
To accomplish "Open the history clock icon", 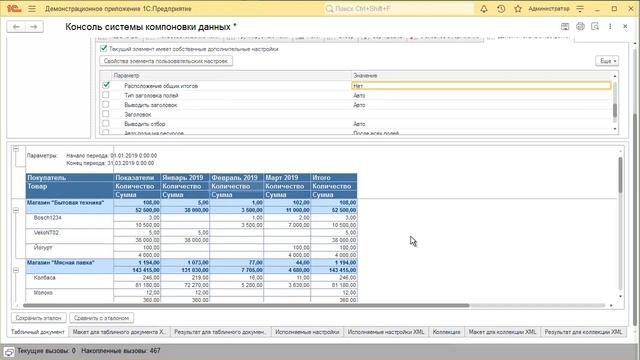I will [x=501, y=9].
